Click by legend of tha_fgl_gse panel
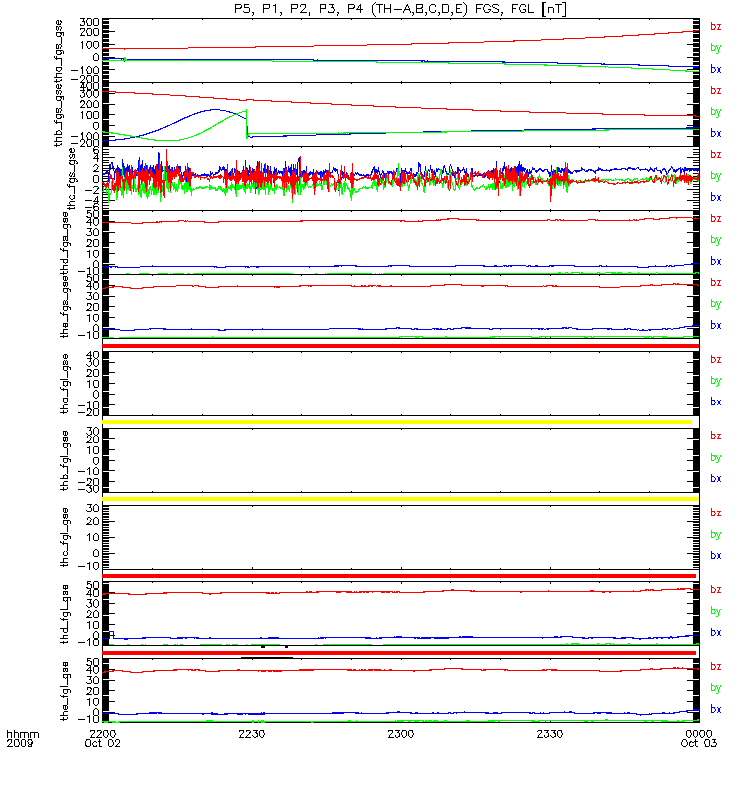This screenshot has width=750, height=800. pos(716,381)
